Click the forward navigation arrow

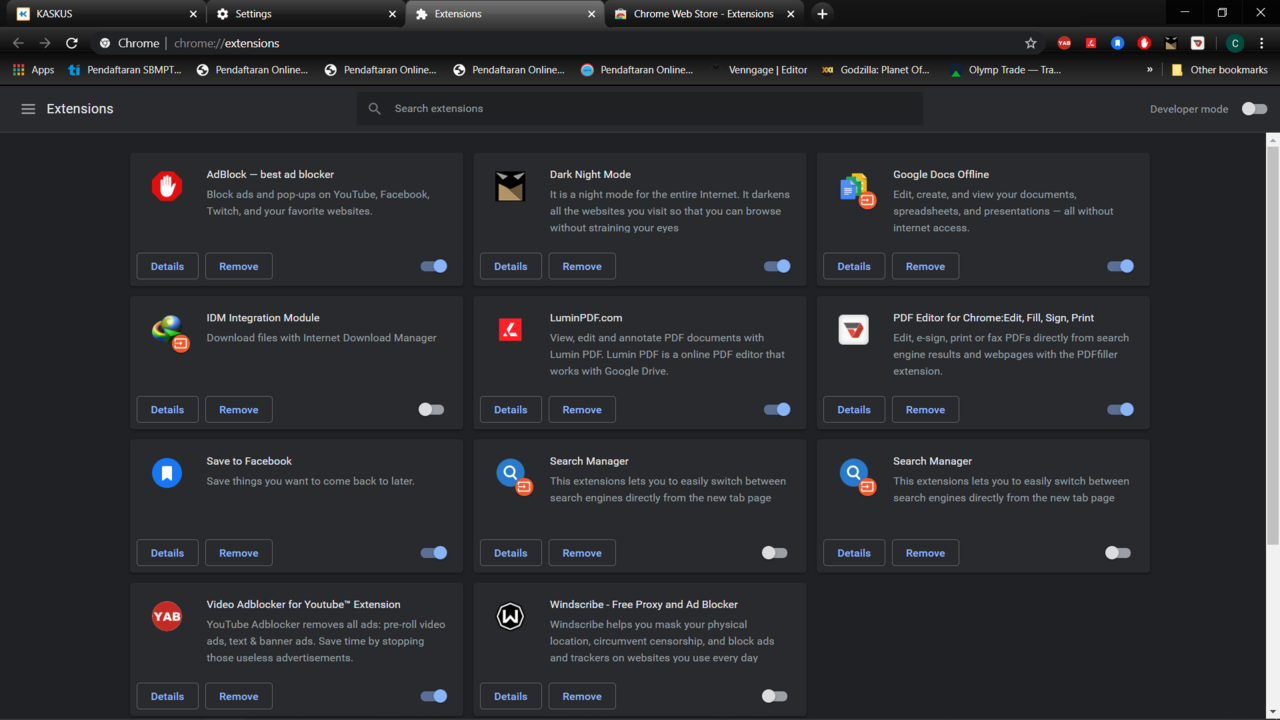(45, 43)
